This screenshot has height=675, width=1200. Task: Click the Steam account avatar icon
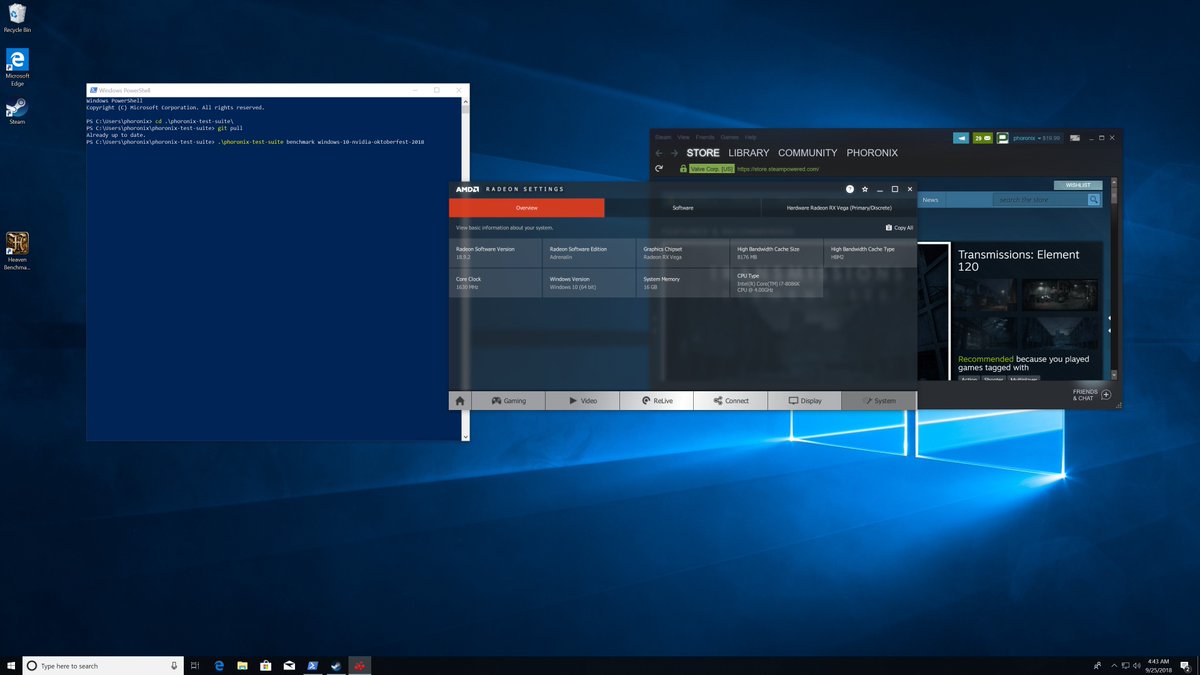[x=1002, y=138]
